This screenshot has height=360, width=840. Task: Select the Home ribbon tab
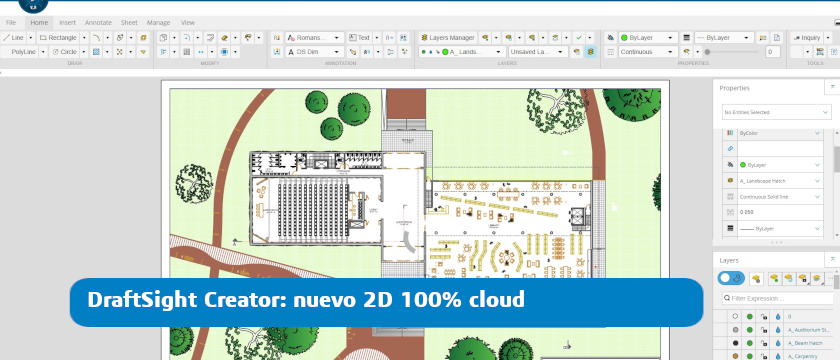39,22
